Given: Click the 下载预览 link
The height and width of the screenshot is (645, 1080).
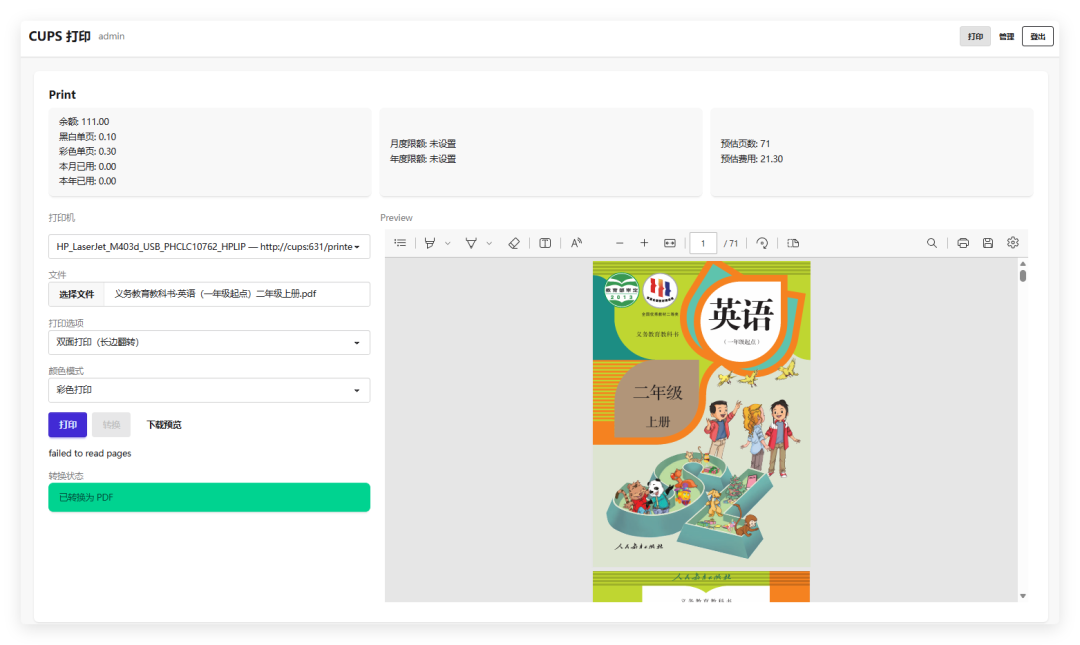Looking at the screenshot, I should [164, 424].
